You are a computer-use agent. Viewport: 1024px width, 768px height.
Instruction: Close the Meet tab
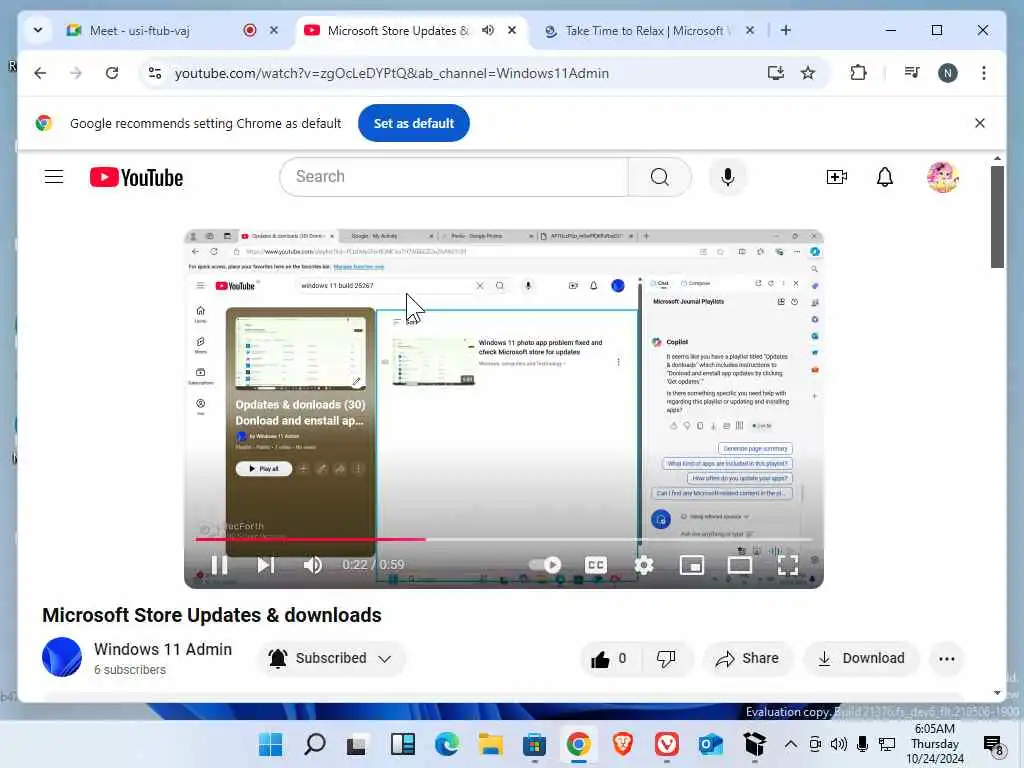click(274, 31)
